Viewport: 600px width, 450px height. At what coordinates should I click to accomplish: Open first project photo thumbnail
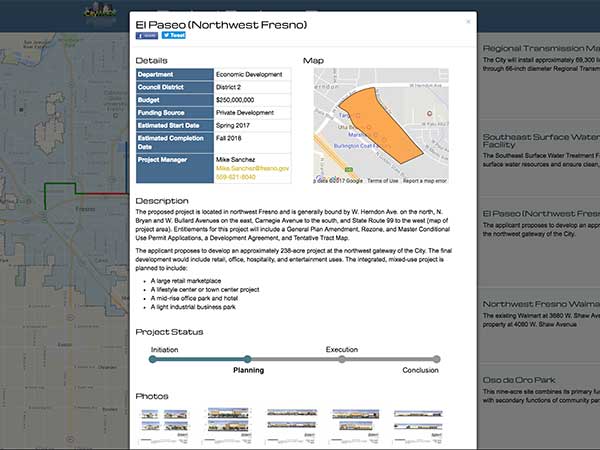point(164,426)
